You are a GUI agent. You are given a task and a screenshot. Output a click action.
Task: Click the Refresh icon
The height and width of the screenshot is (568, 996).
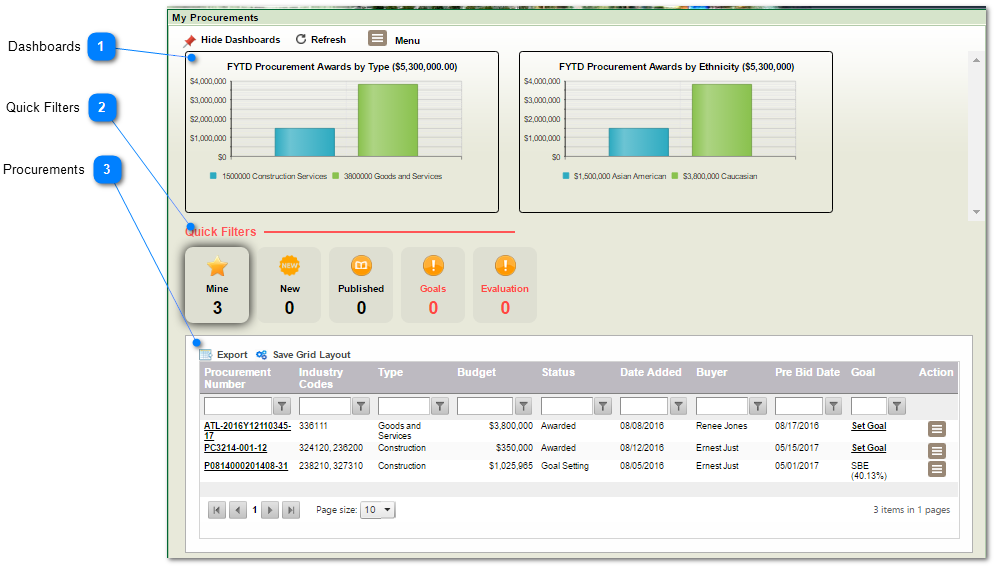[x=301, y=40]
